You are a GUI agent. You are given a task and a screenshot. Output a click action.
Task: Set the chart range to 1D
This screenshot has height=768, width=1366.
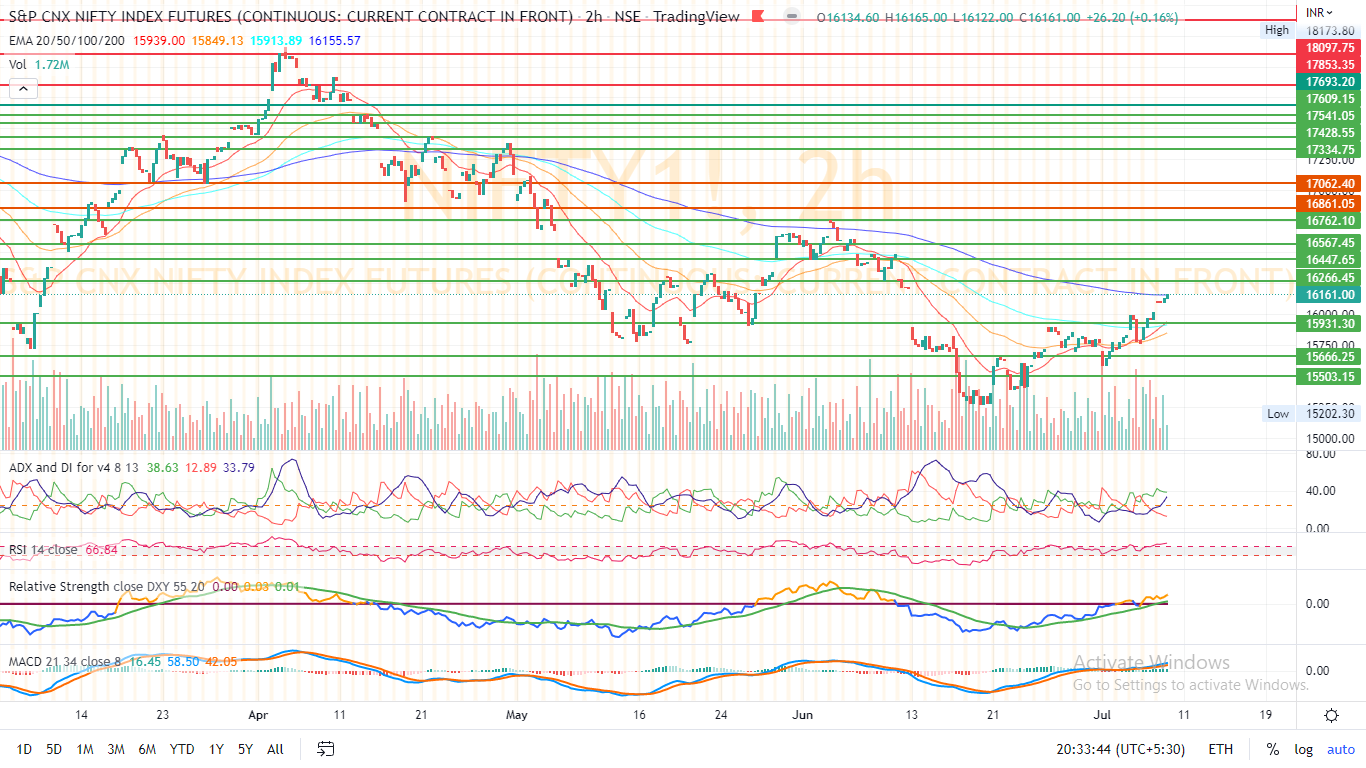pyautogui.click(x=25, y=749)
